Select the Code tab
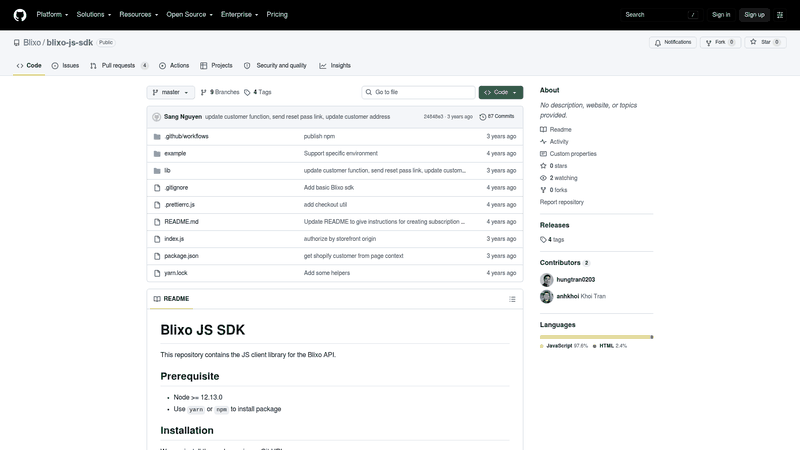The width and height of the screenshot is (800, 450). click(29, 66)
